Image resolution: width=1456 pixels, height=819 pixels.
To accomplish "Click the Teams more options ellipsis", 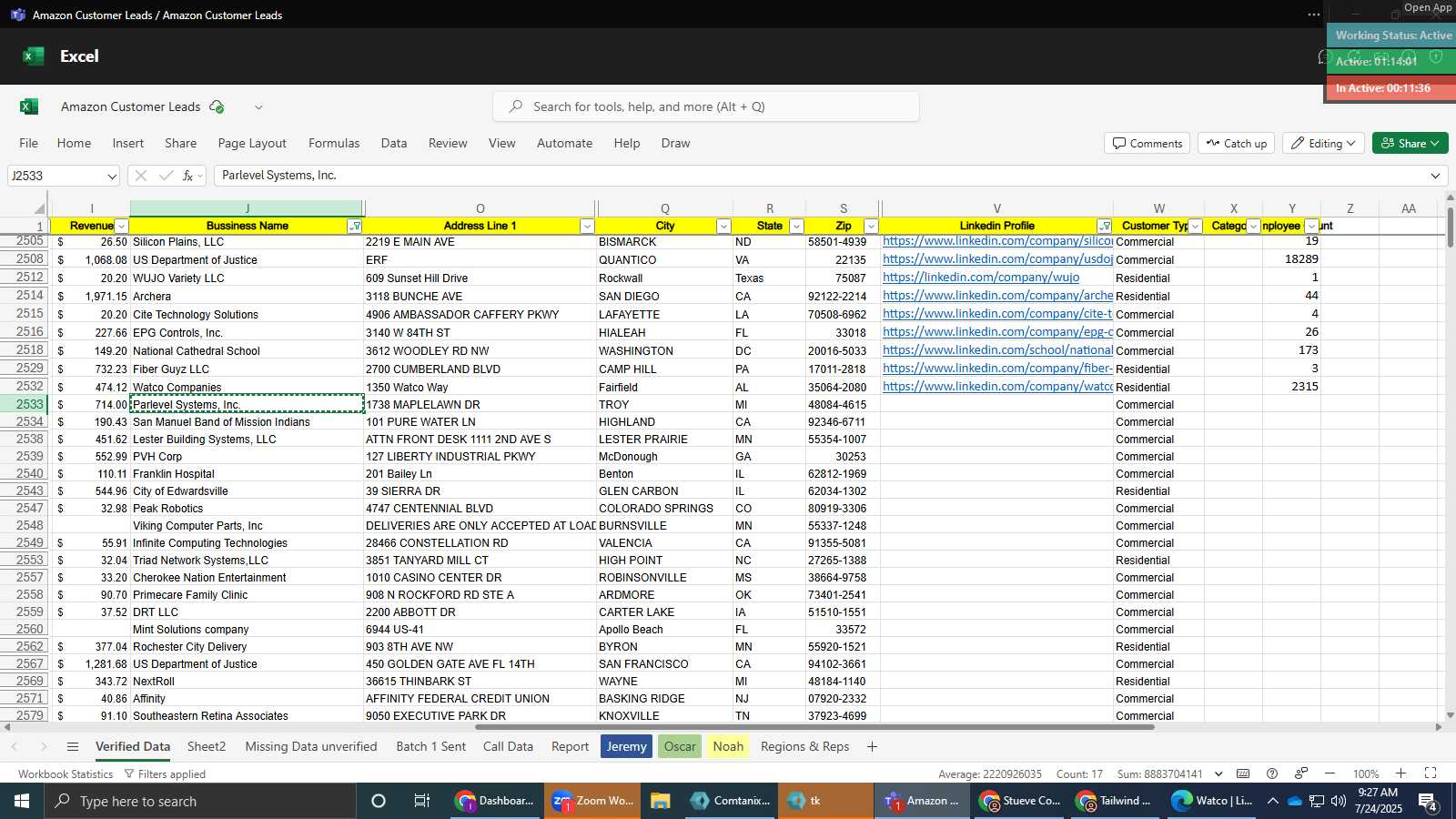I will (x=1313, y=15).
